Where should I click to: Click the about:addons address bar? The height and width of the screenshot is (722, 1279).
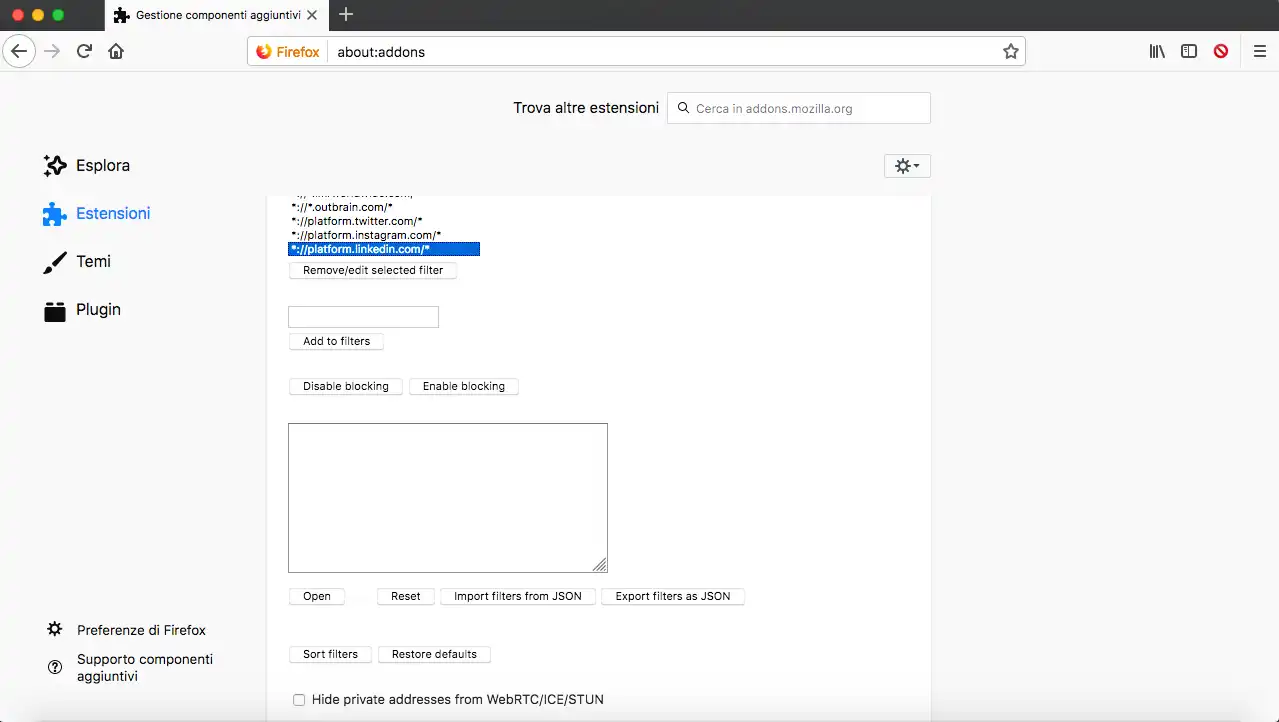(x=635, y=52)
